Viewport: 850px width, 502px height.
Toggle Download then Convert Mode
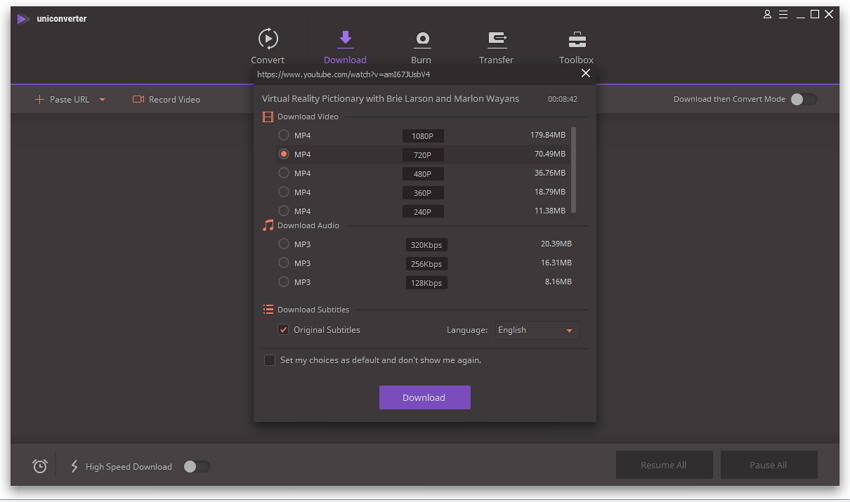pos(803,99)
